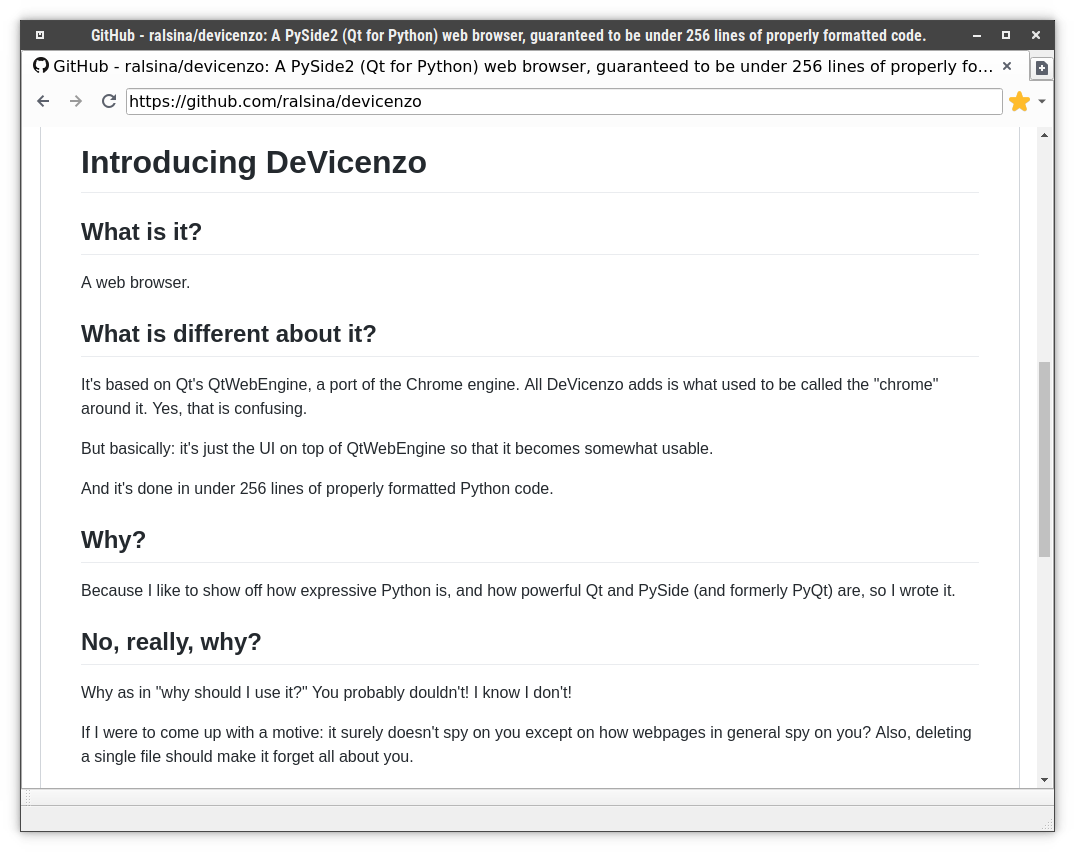Reload the current page

(108, 101)
